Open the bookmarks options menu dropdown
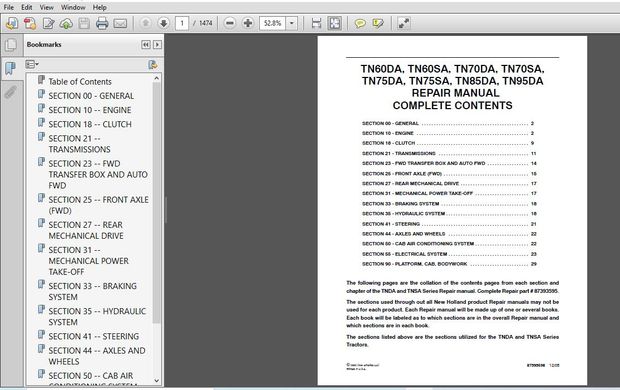Screen dimensions: 620x390 pos(32,64)
